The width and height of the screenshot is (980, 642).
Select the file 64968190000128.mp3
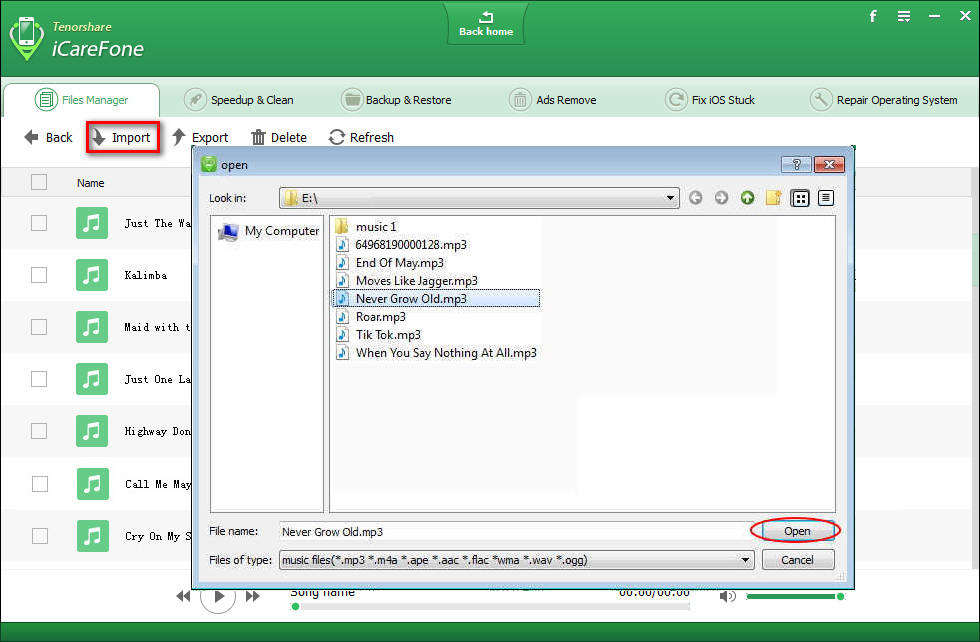(x=401, y=244)
